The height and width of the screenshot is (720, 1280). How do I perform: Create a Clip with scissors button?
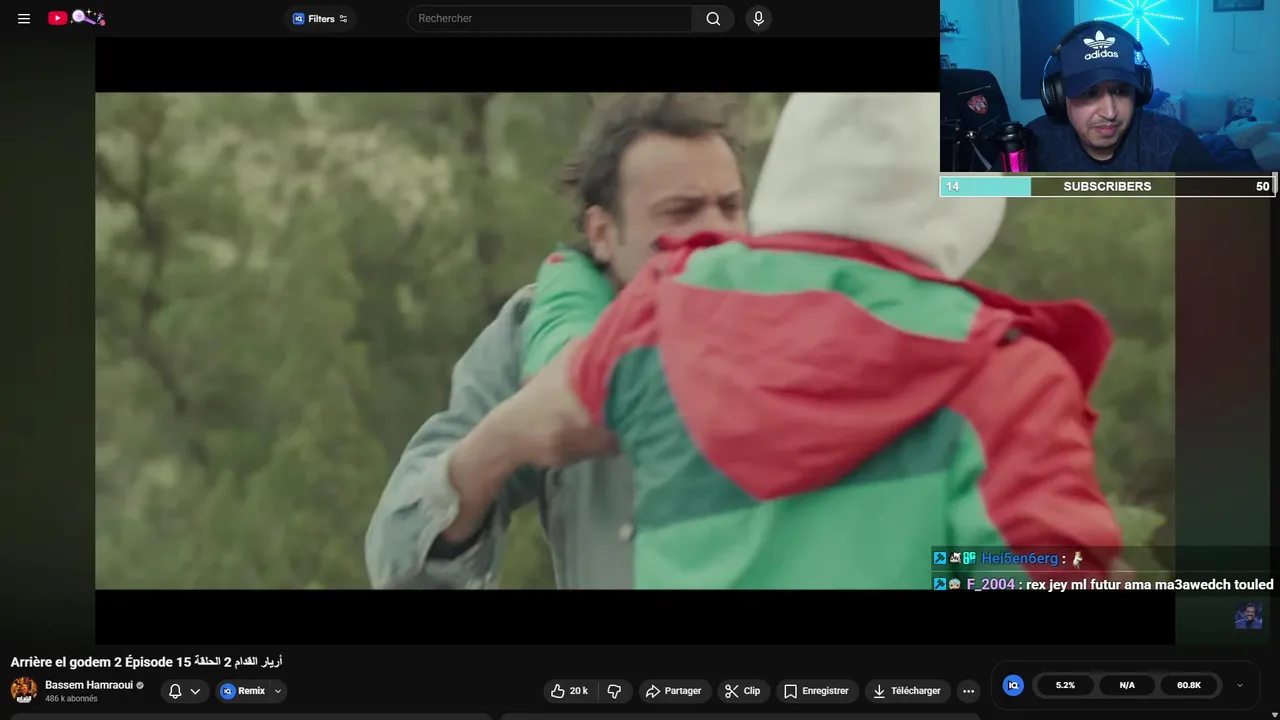pyautogui.click(x=742, y=691)
